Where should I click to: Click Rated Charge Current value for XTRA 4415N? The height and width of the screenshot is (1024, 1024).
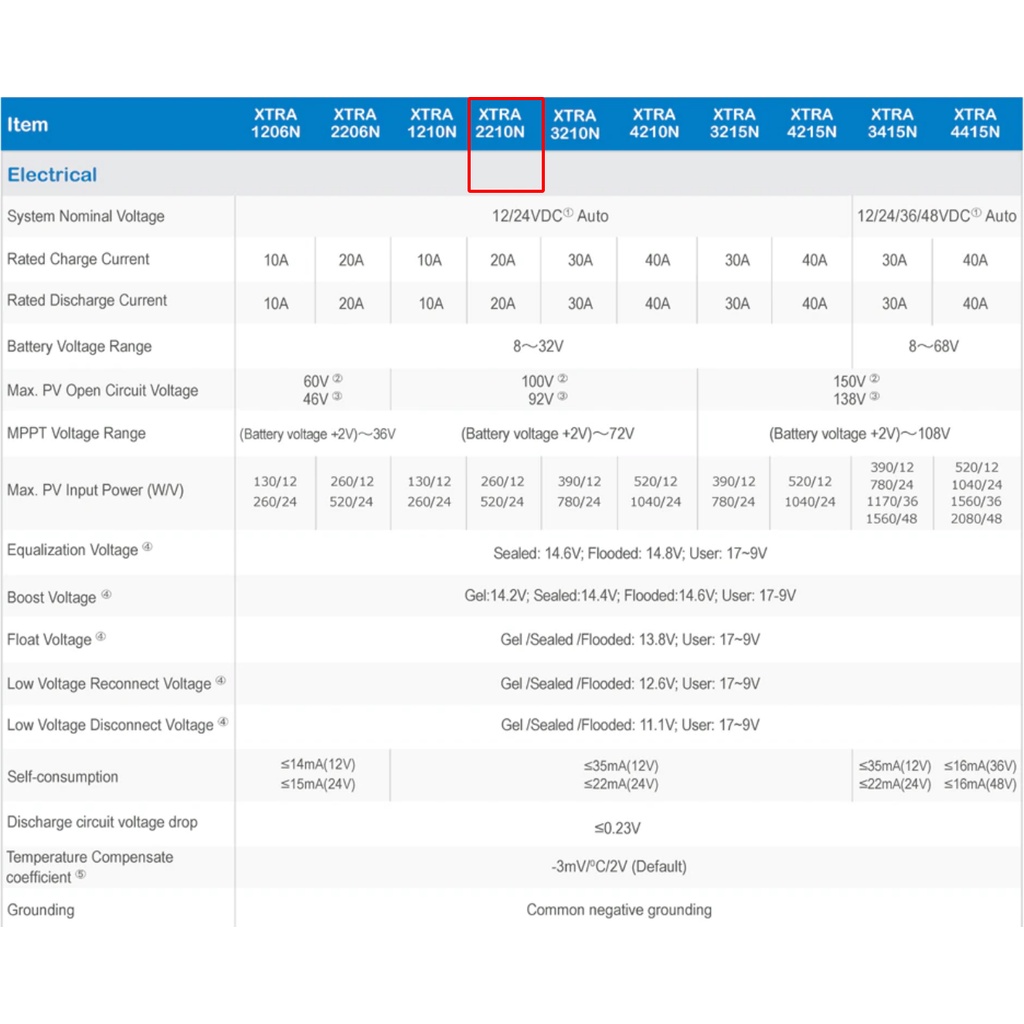coord(975,261)
